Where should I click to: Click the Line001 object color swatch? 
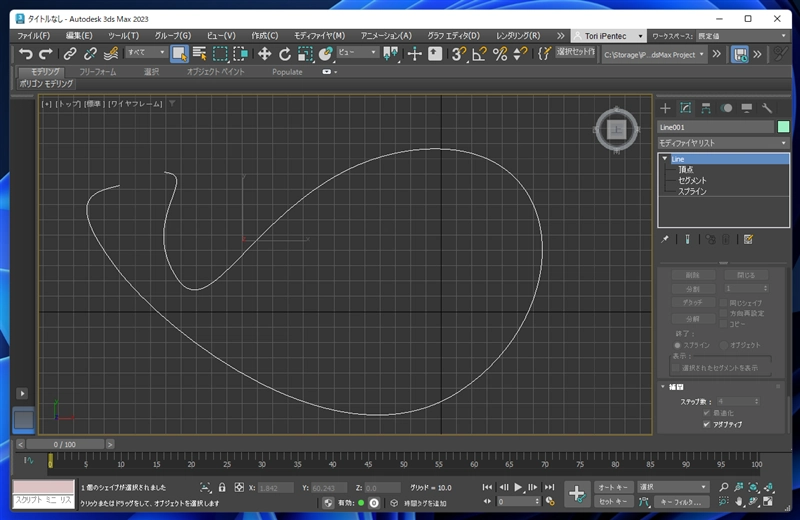tap(783, 127)
